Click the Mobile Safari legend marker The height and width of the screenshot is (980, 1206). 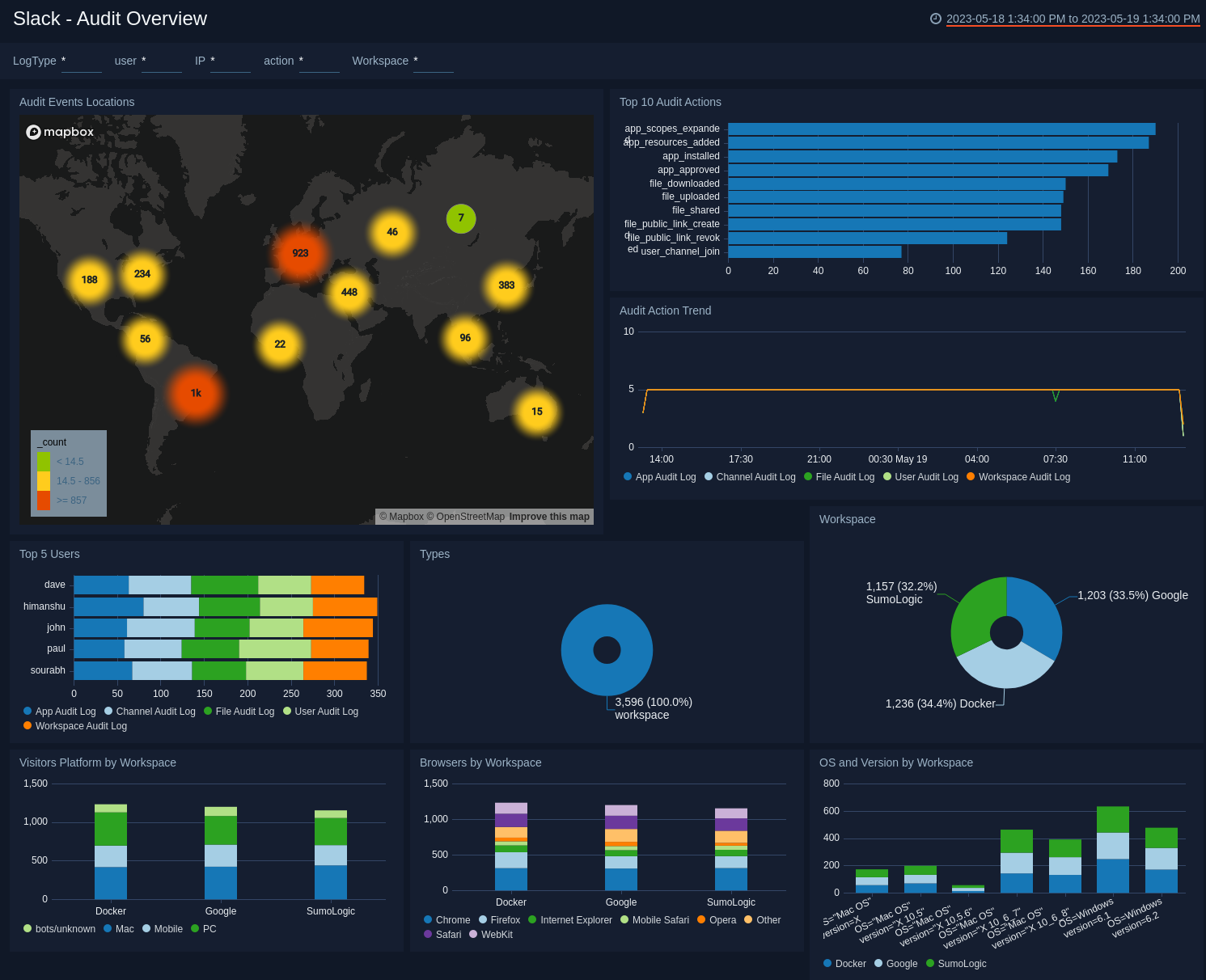point(623,919)
